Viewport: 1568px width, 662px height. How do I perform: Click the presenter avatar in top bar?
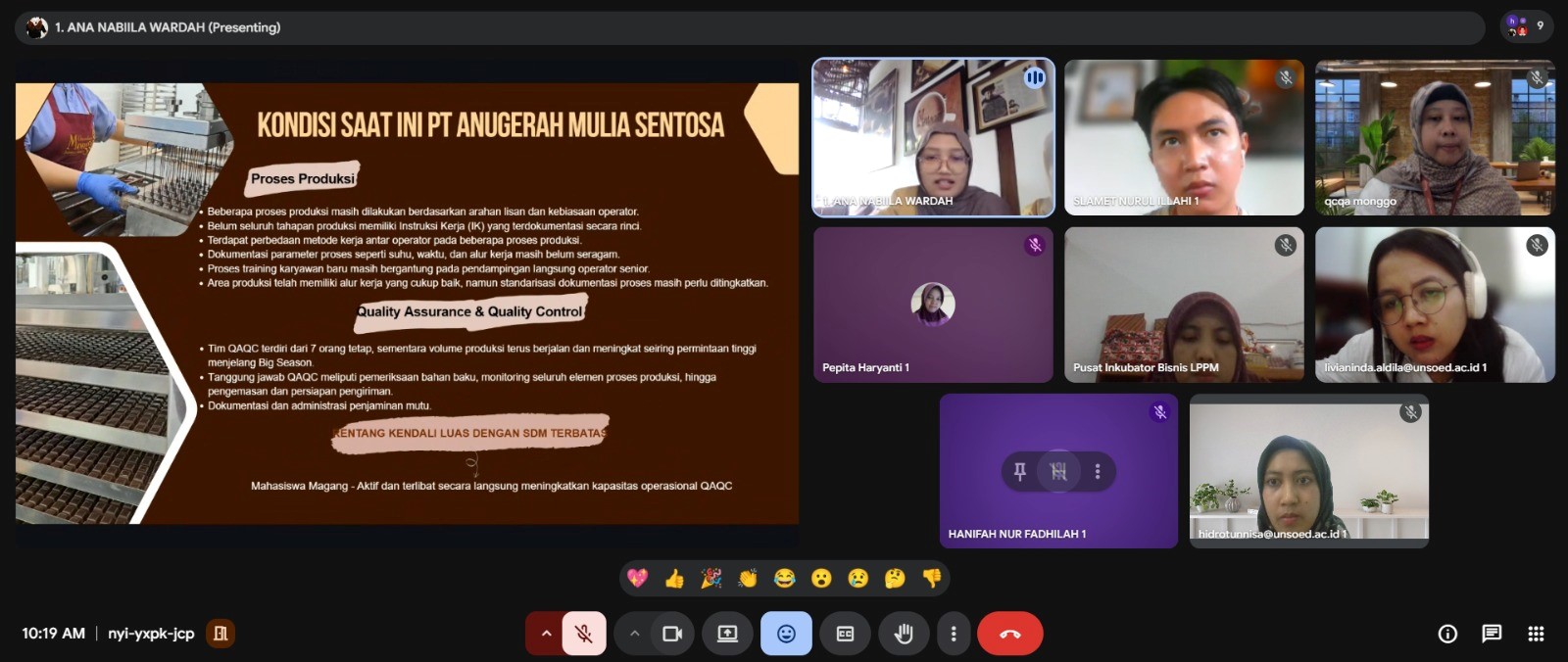36,27
